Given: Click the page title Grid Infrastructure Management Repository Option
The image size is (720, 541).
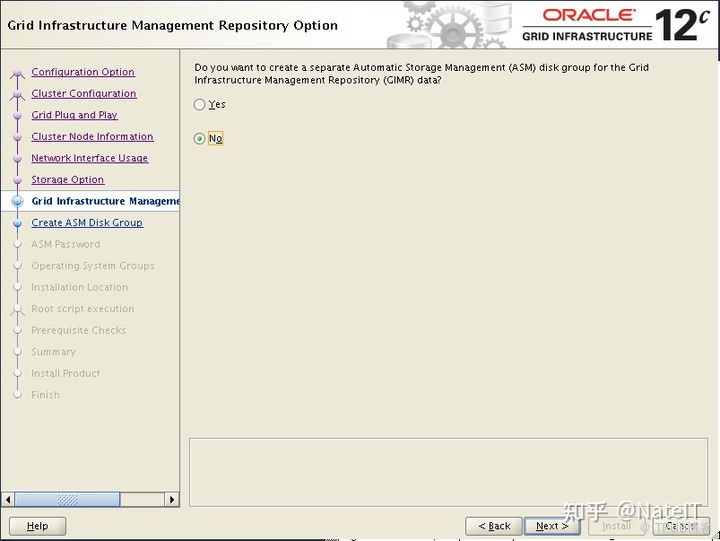Looking at the screenshot, I should tap(173, 25).
